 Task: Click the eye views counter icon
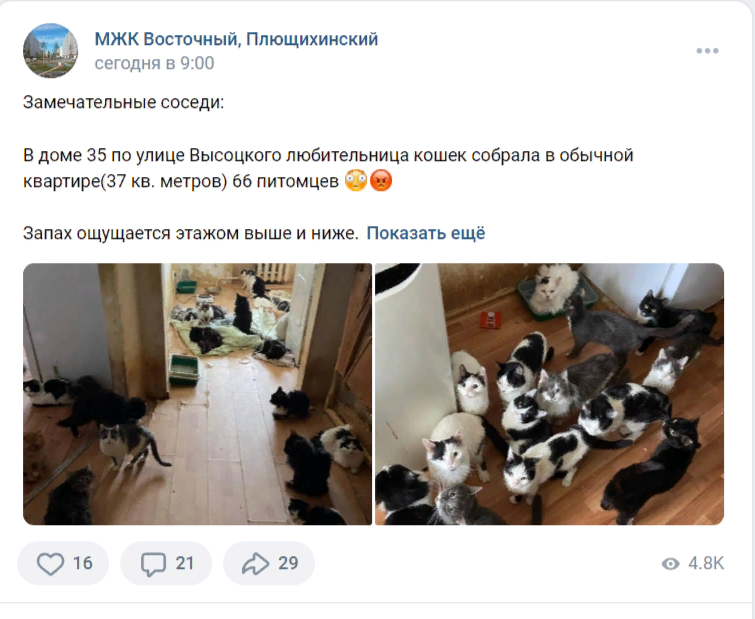click(670, 563)
